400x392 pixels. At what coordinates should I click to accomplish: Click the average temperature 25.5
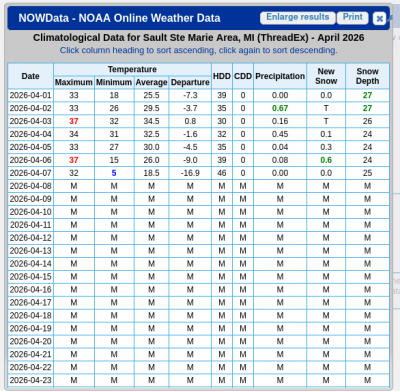[x=151, y=95]
